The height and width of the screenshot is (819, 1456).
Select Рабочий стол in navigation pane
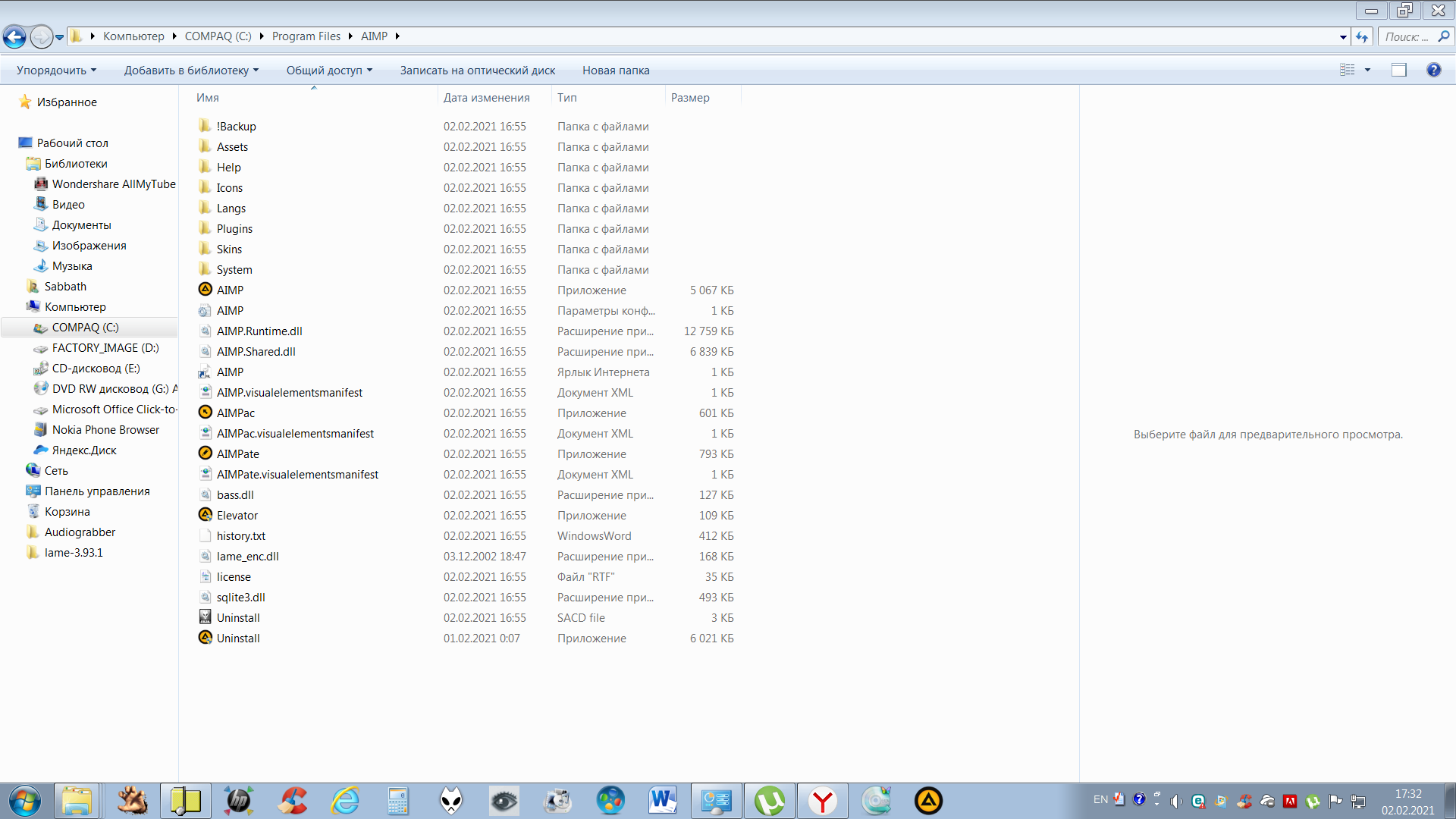tap(72, 143)
